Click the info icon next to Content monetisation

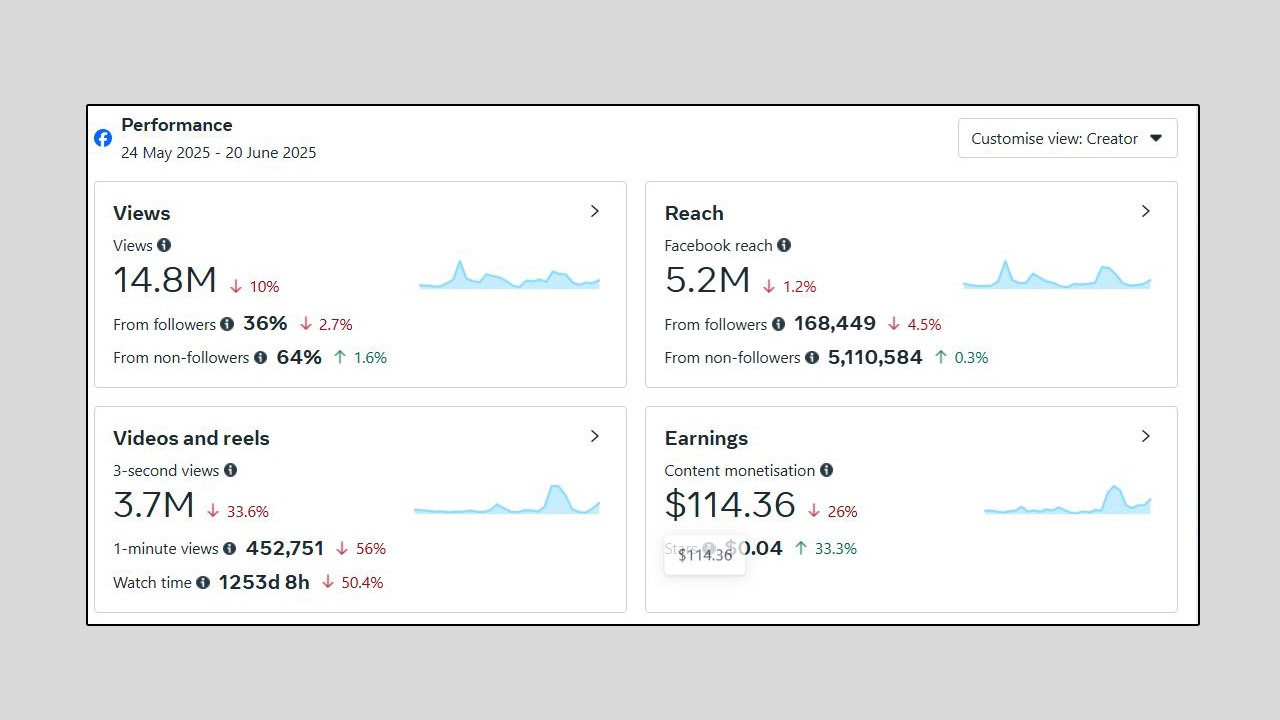(x=826, y=470)
